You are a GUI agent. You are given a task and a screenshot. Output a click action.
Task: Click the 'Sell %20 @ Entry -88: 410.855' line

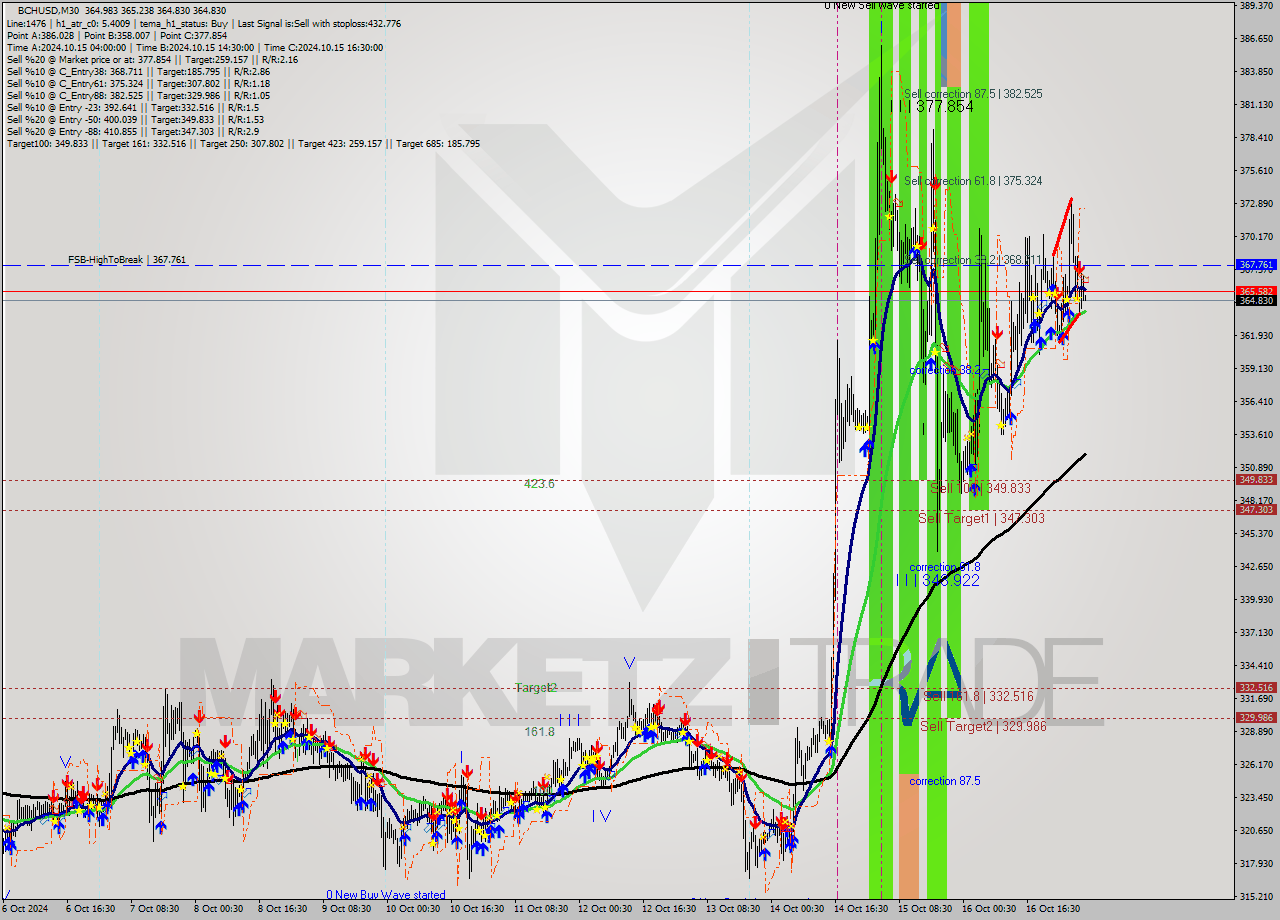[134, 131]
